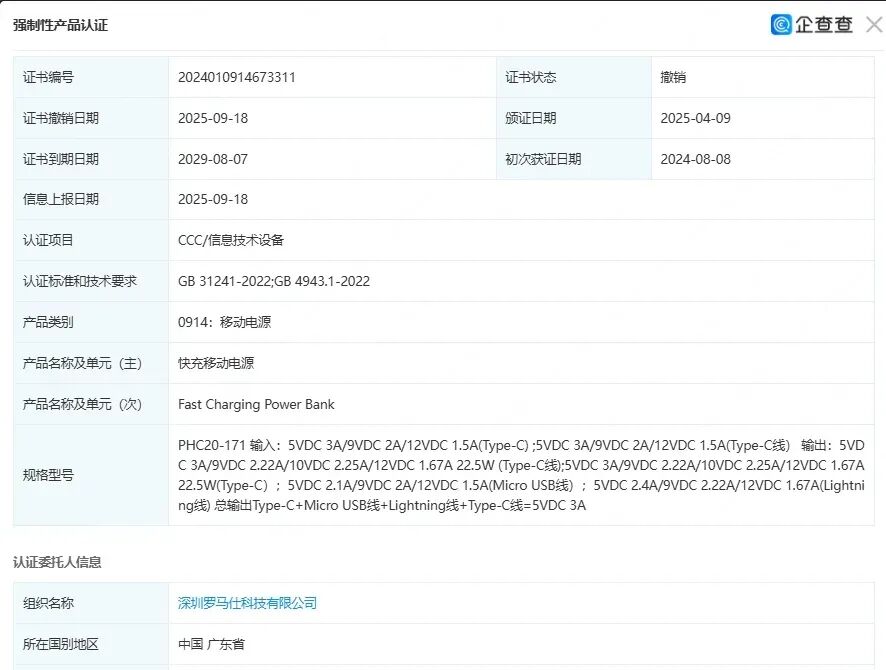This screenshot has height=670, width=886.
Task: Select the region value 中国 广东省
Action: pos(211,644)
